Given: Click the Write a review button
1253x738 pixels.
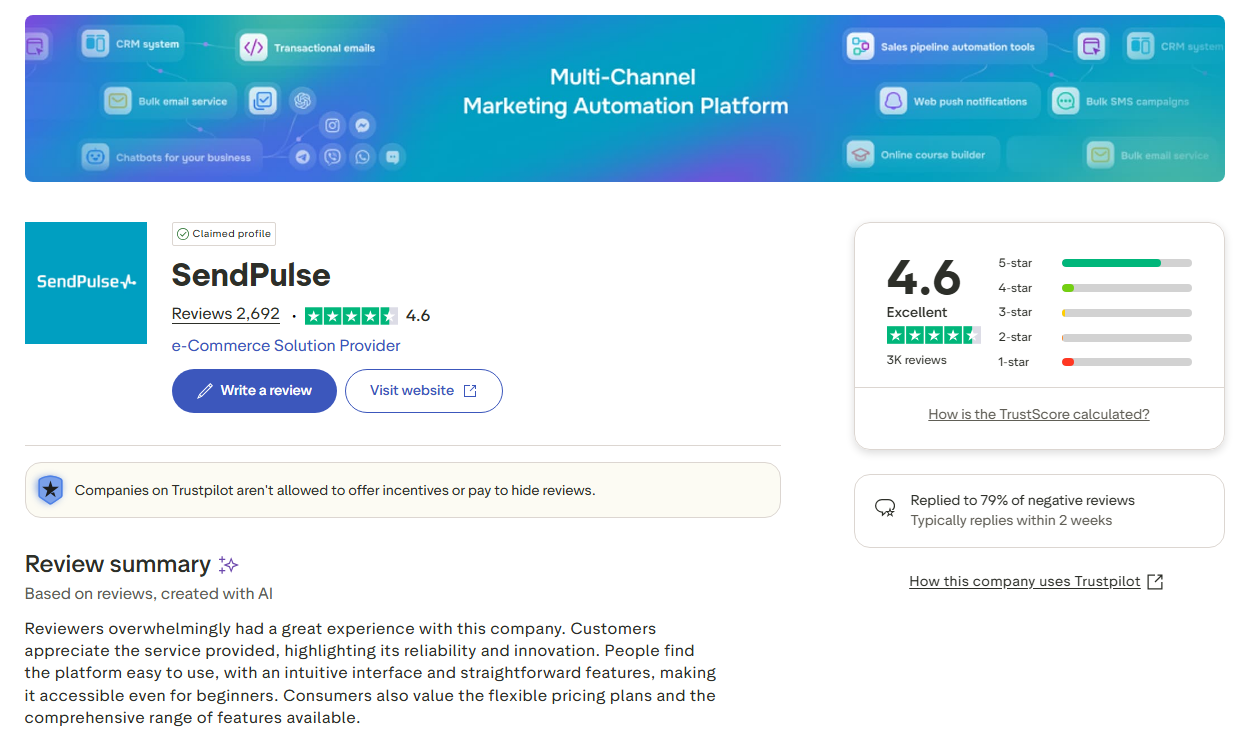Looking at the screenshot, I should pyautogui.click(x=254, y=391).
